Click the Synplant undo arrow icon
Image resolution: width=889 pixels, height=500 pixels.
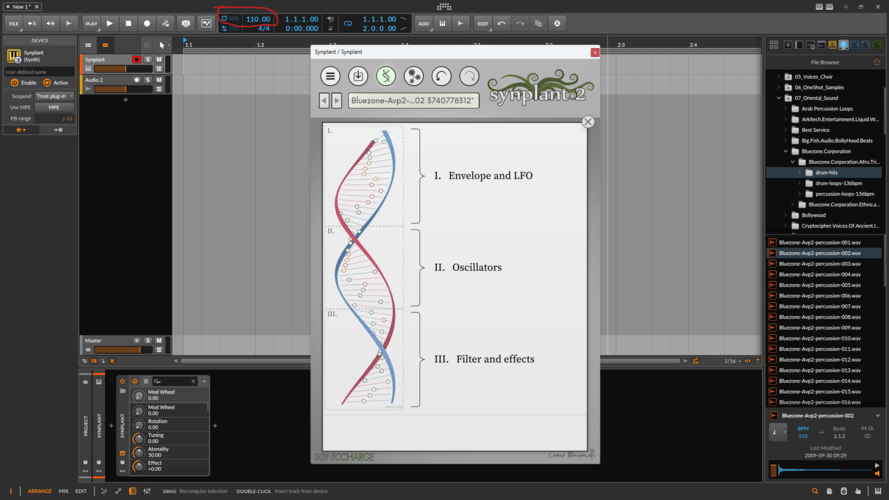pyautogui.click(x=441, y=76)
